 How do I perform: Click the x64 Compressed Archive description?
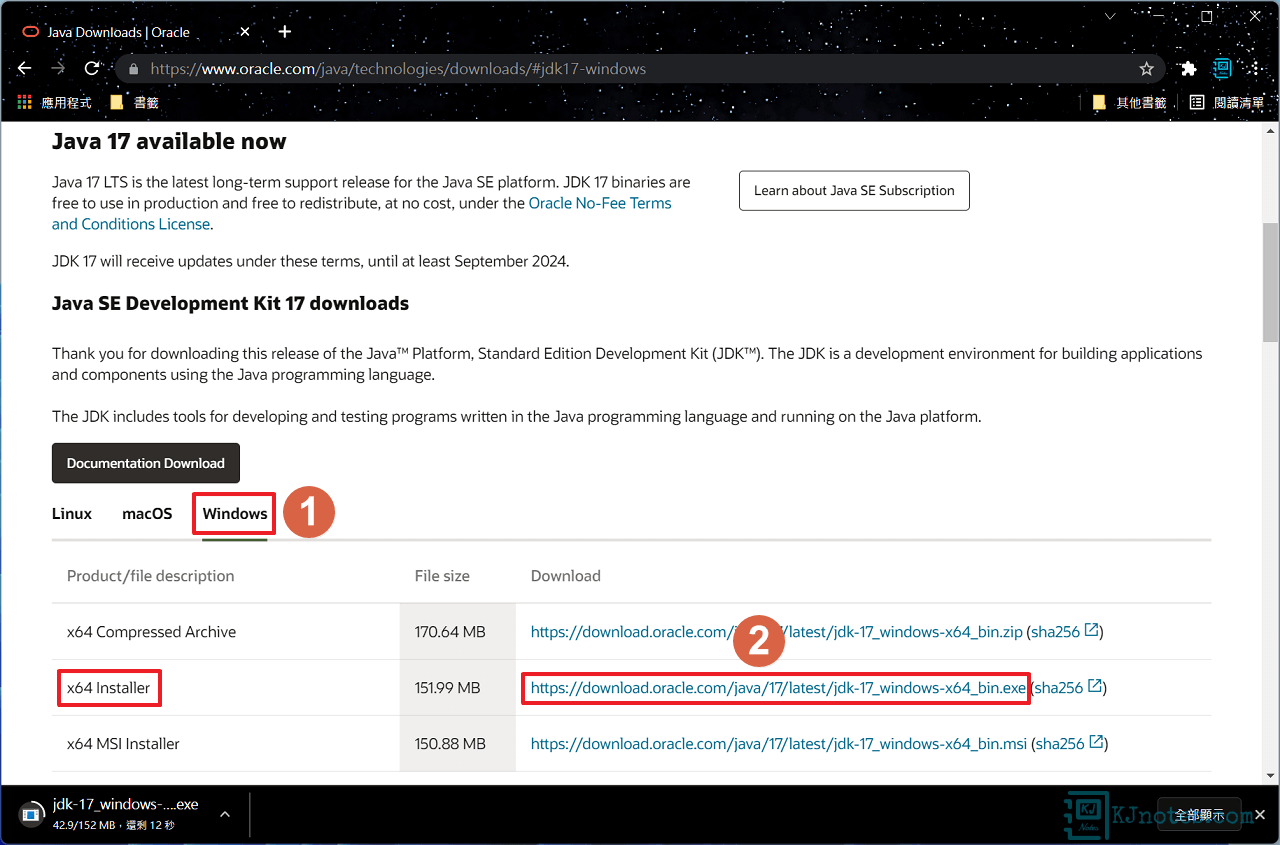point(152,632)
